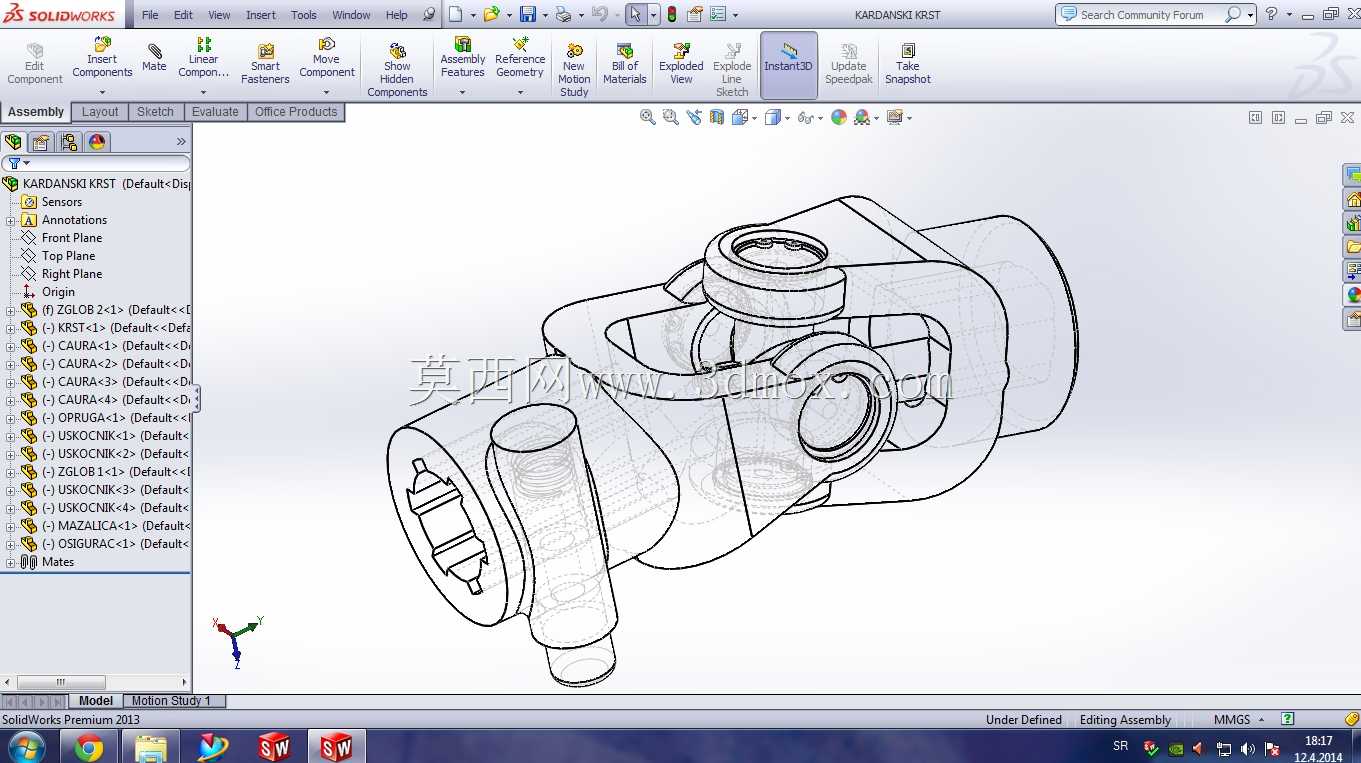Click the Print icon
The height and width of the screenshot is (763, 1361).
[563, 14]
